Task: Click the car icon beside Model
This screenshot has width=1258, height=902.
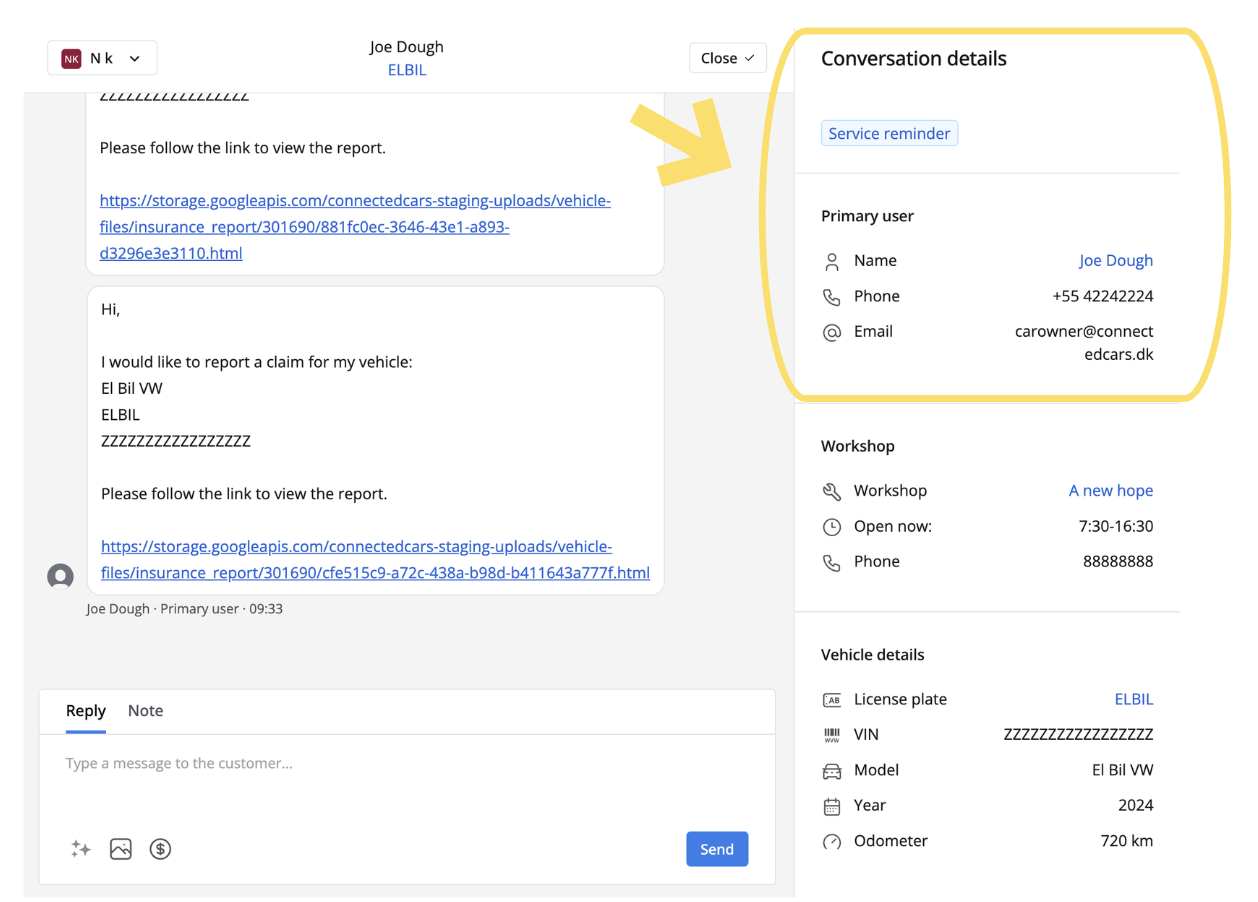Action: (x=832, y=771)
